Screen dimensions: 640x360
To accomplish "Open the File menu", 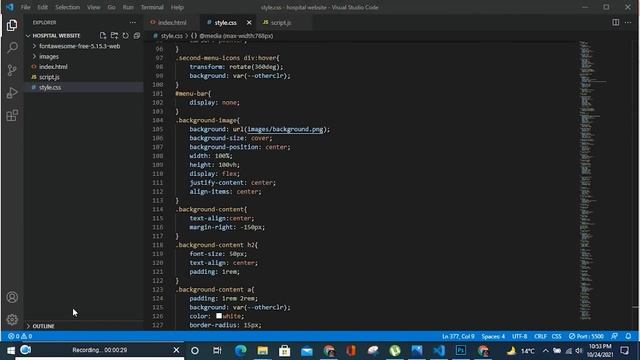I will [x=25, y=7].
